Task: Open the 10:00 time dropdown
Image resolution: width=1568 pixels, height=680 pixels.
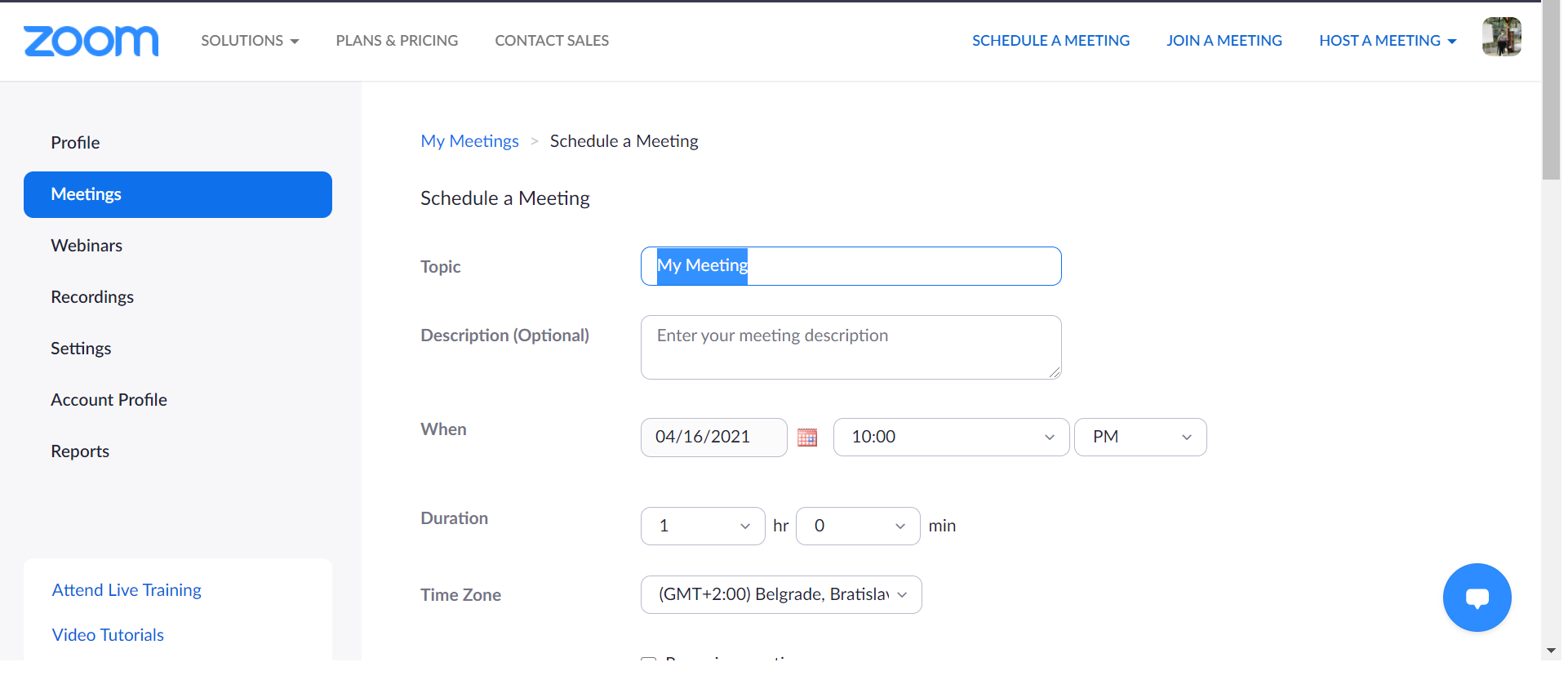Action: pyautogui.click(x=951, y=438)
